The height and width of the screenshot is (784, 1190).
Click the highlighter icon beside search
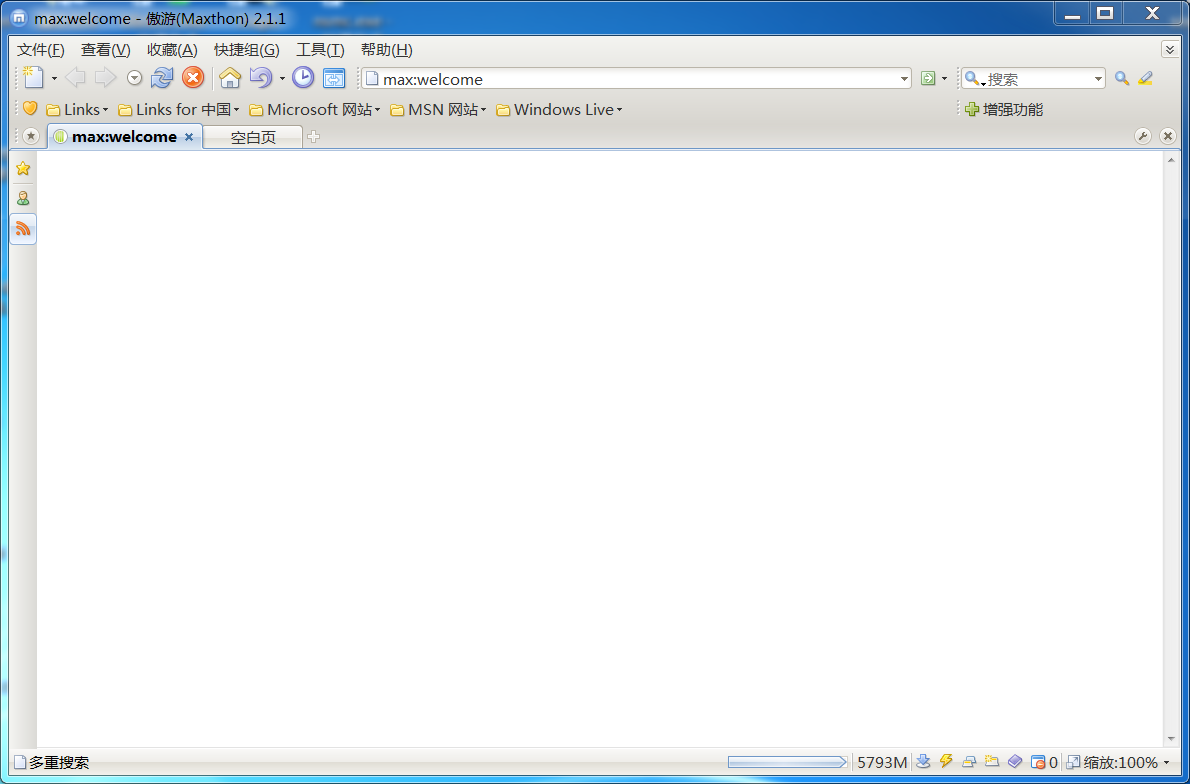click(x=1145, y=79)
